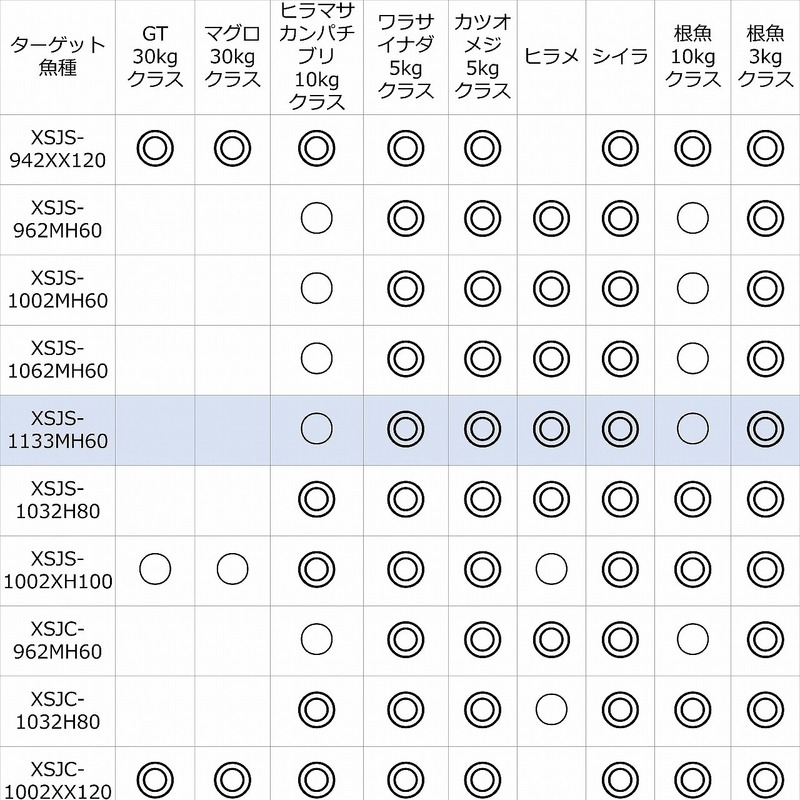Click the ワラサ double circle for XSJS-1032H80
Image resolution: width=800 pixels, height=800 pixels.
click(x=405, y=498)
